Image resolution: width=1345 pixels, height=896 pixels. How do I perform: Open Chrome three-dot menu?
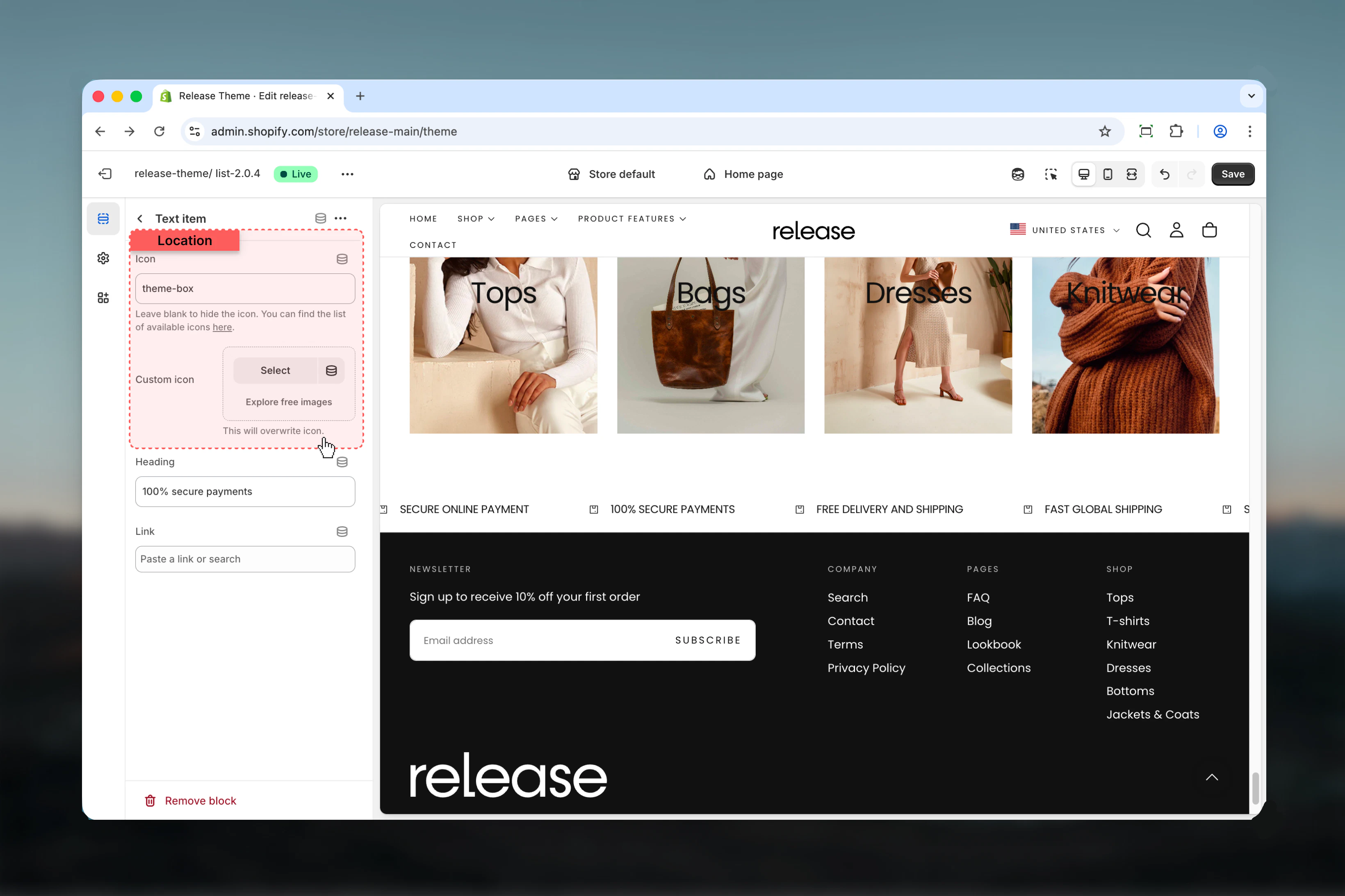click(1249, 132)
